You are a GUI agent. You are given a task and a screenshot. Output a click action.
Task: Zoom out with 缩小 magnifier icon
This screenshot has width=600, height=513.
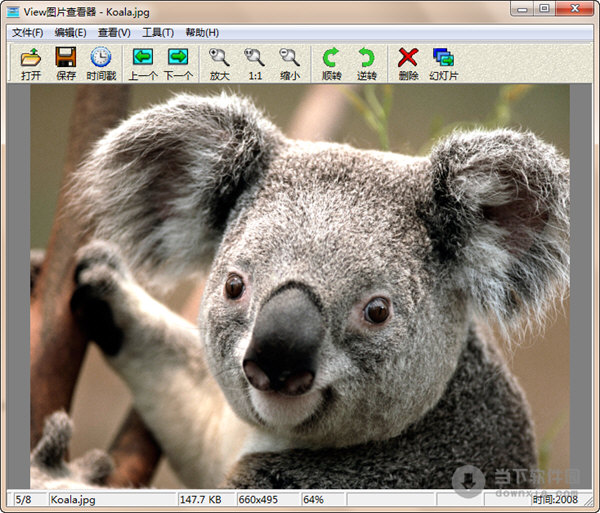(290, 57)
